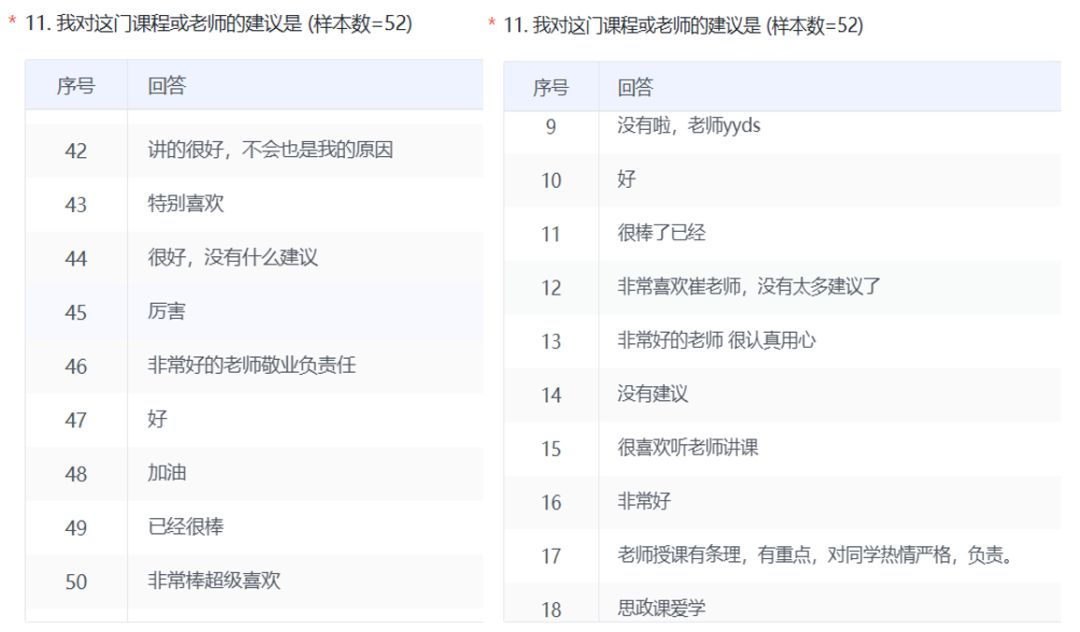
Task: Select the answer "很喜欢听老师讲课"
Action: 688,448
